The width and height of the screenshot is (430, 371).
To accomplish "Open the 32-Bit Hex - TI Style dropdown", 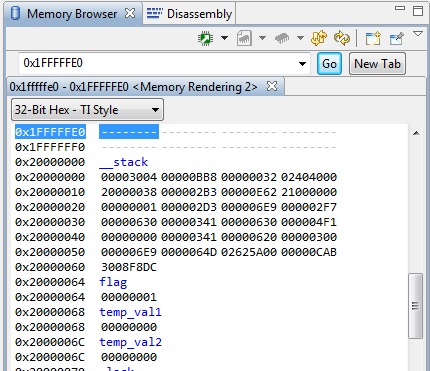I will pos(87,110).
